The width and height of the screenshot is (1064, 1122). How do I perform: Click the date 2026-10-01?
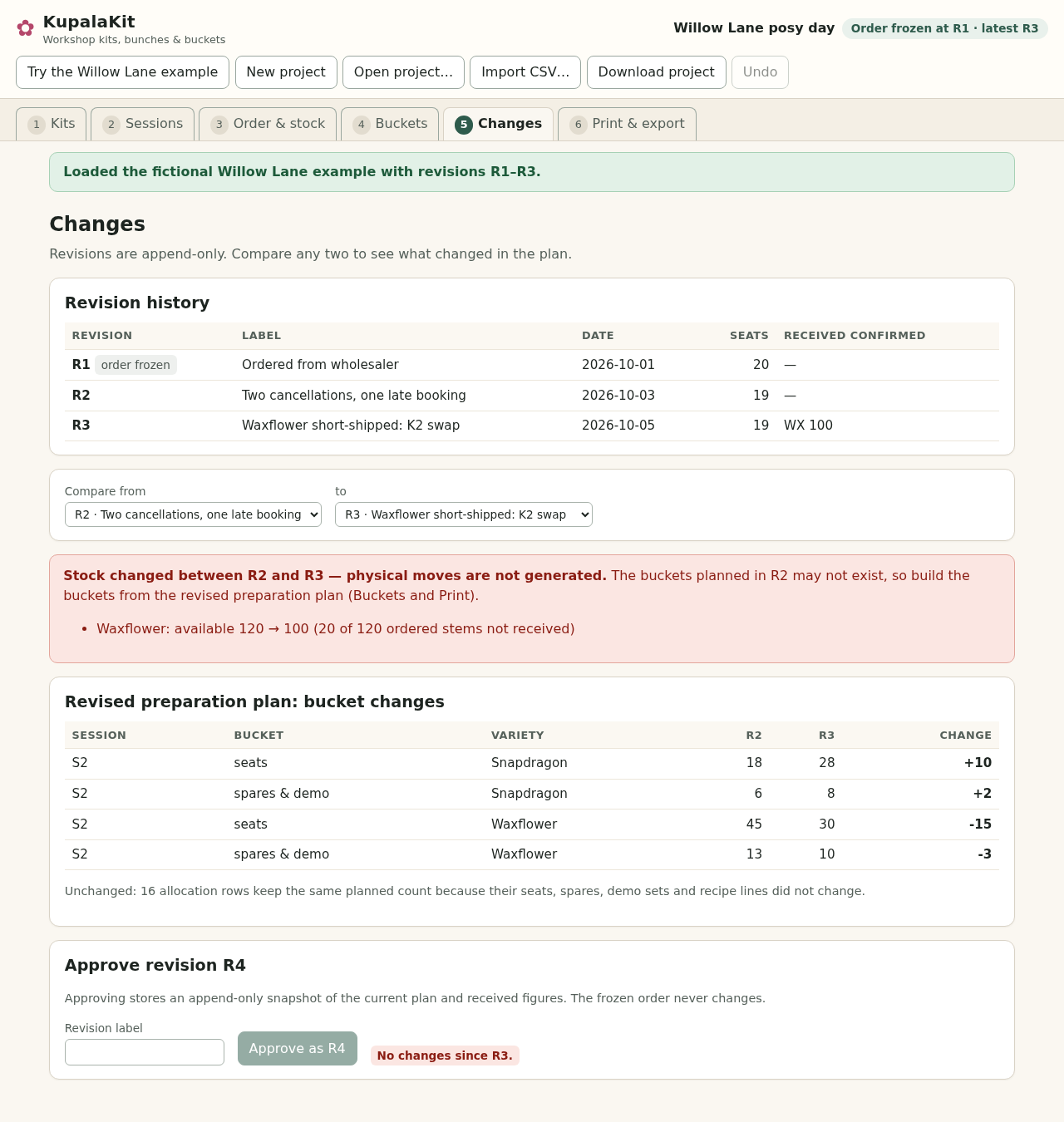coord(618,365)
